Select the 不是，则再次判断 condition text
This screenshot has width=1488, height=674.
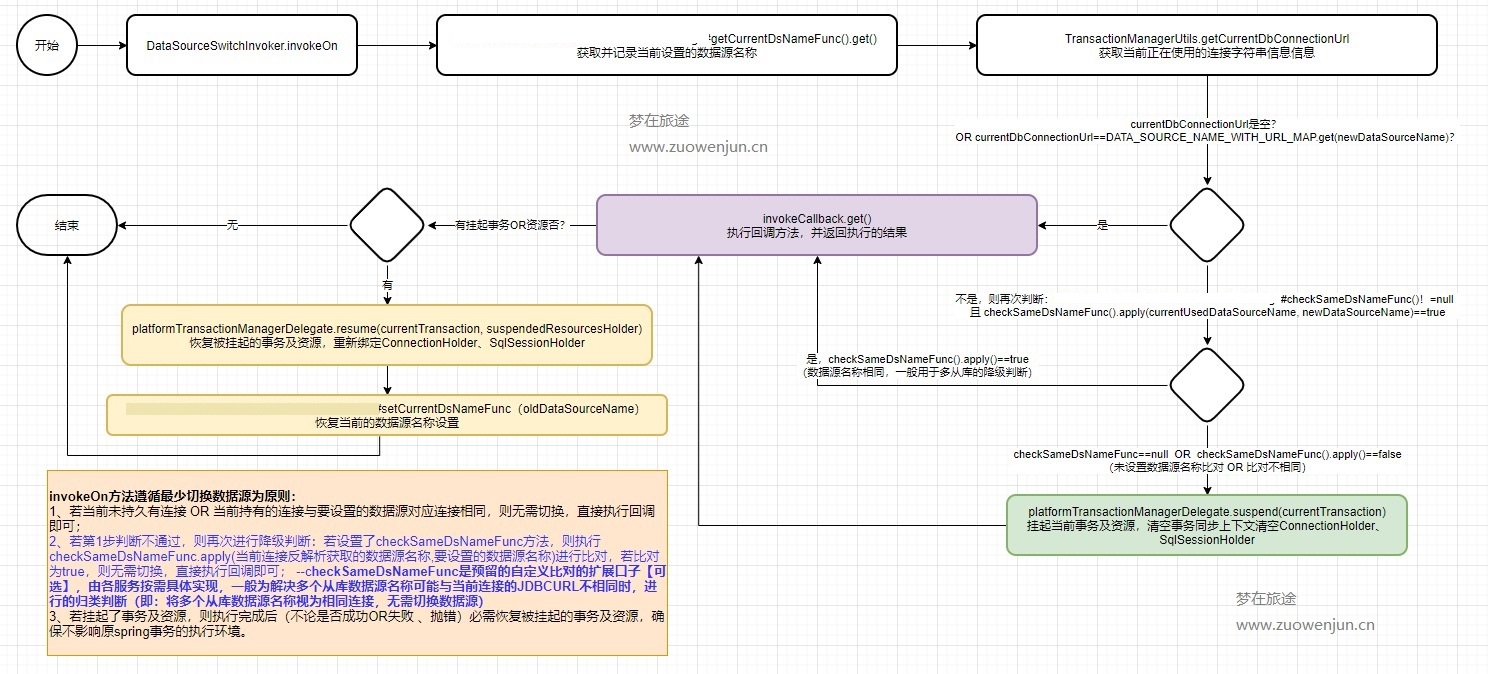pos(1206,305)
